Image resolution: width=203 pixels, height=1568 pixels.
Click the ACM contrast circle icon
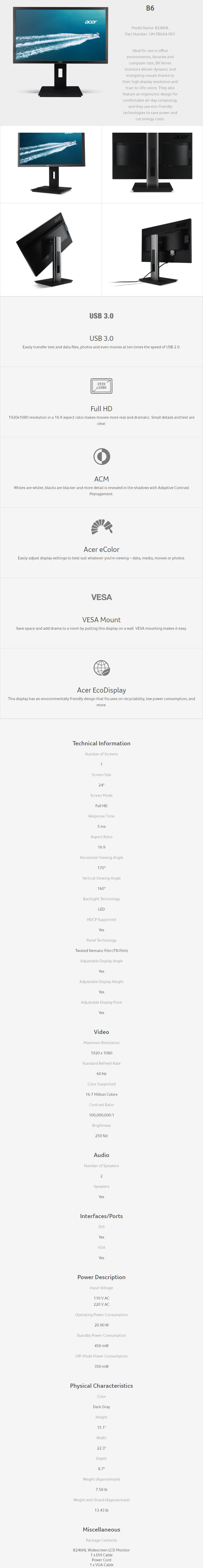[101, 456]
